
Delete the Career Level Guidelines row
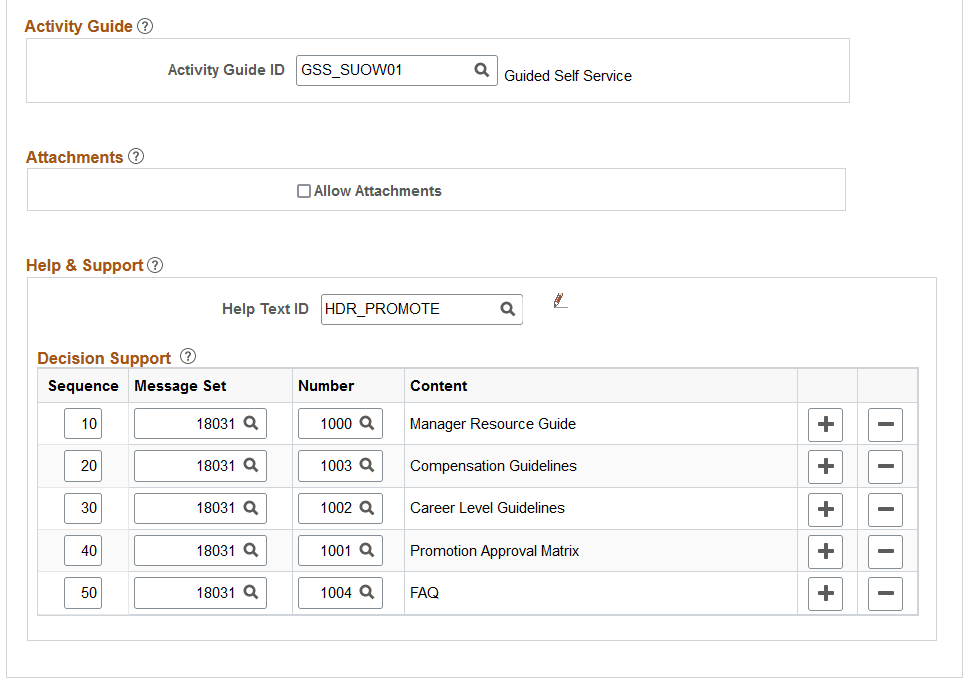click(885, 509)
